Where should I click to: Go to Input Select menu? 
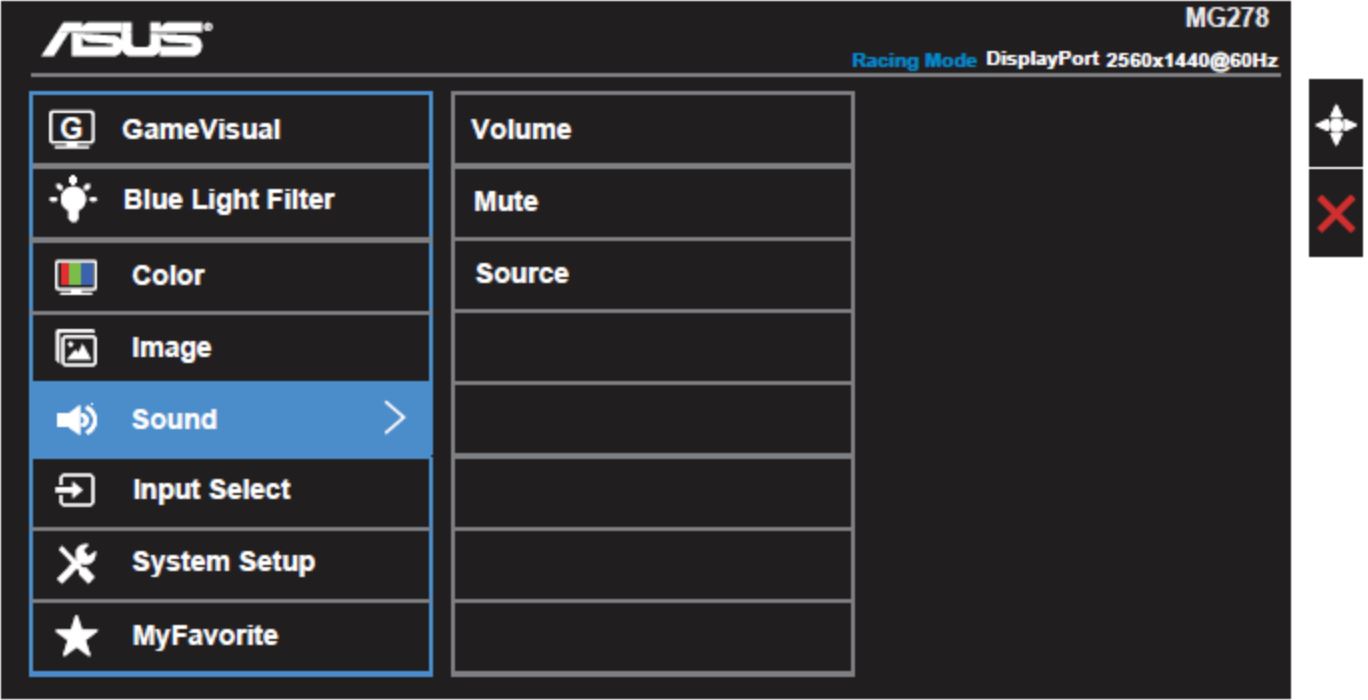[x=231, y=492]
